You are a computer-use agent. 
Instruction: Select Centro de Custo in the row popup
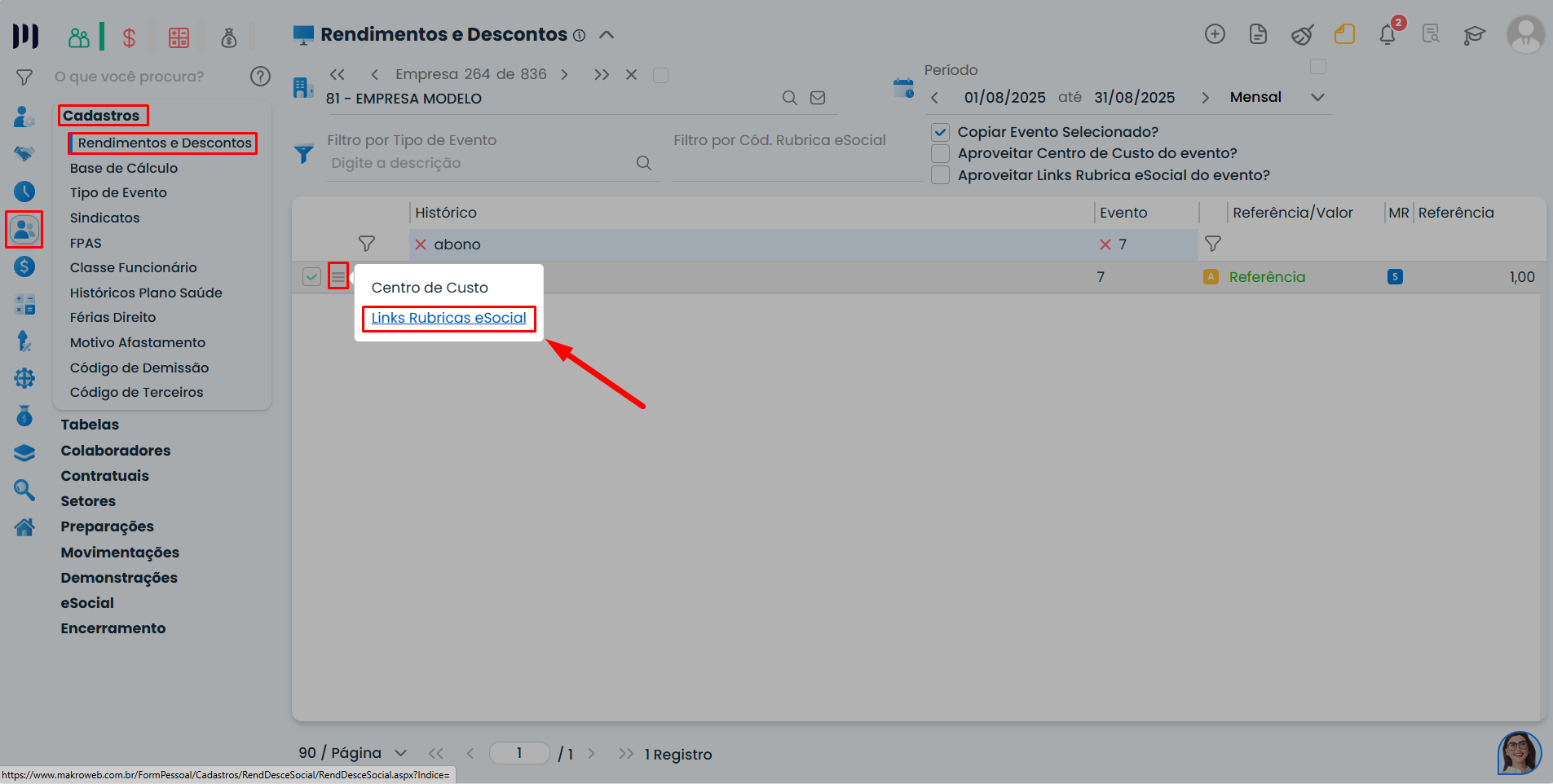[430, 288]
